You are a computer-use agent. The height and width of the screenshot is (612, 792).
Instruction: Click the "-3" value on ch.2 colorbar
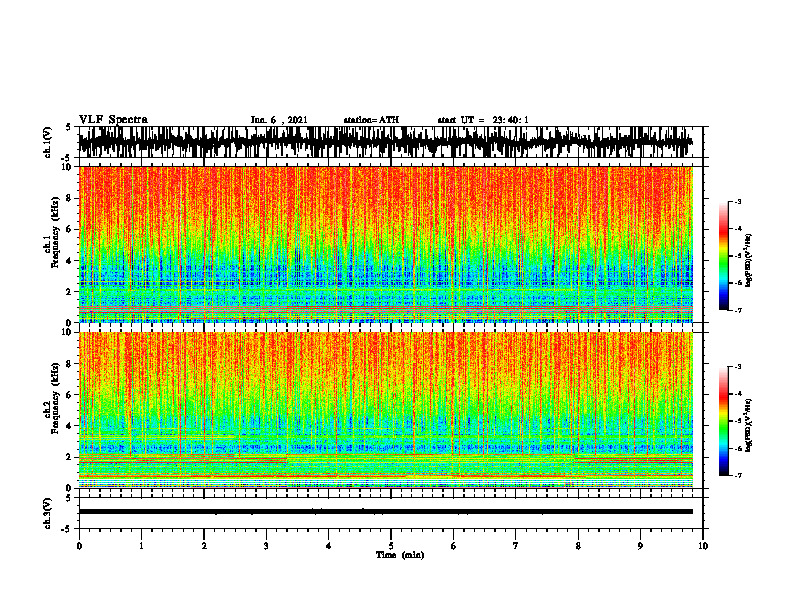point(738,367)
